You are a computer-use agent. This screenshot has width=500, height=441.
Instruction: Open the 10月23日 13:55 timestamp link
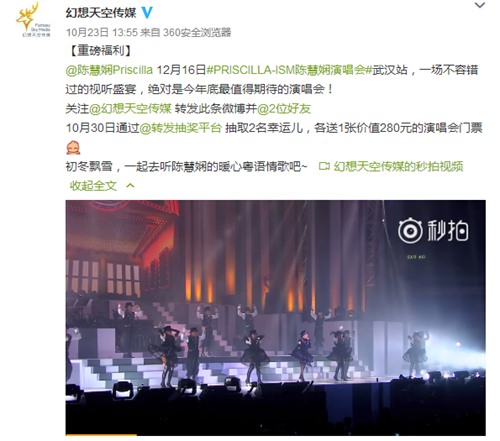click(102, 32)
